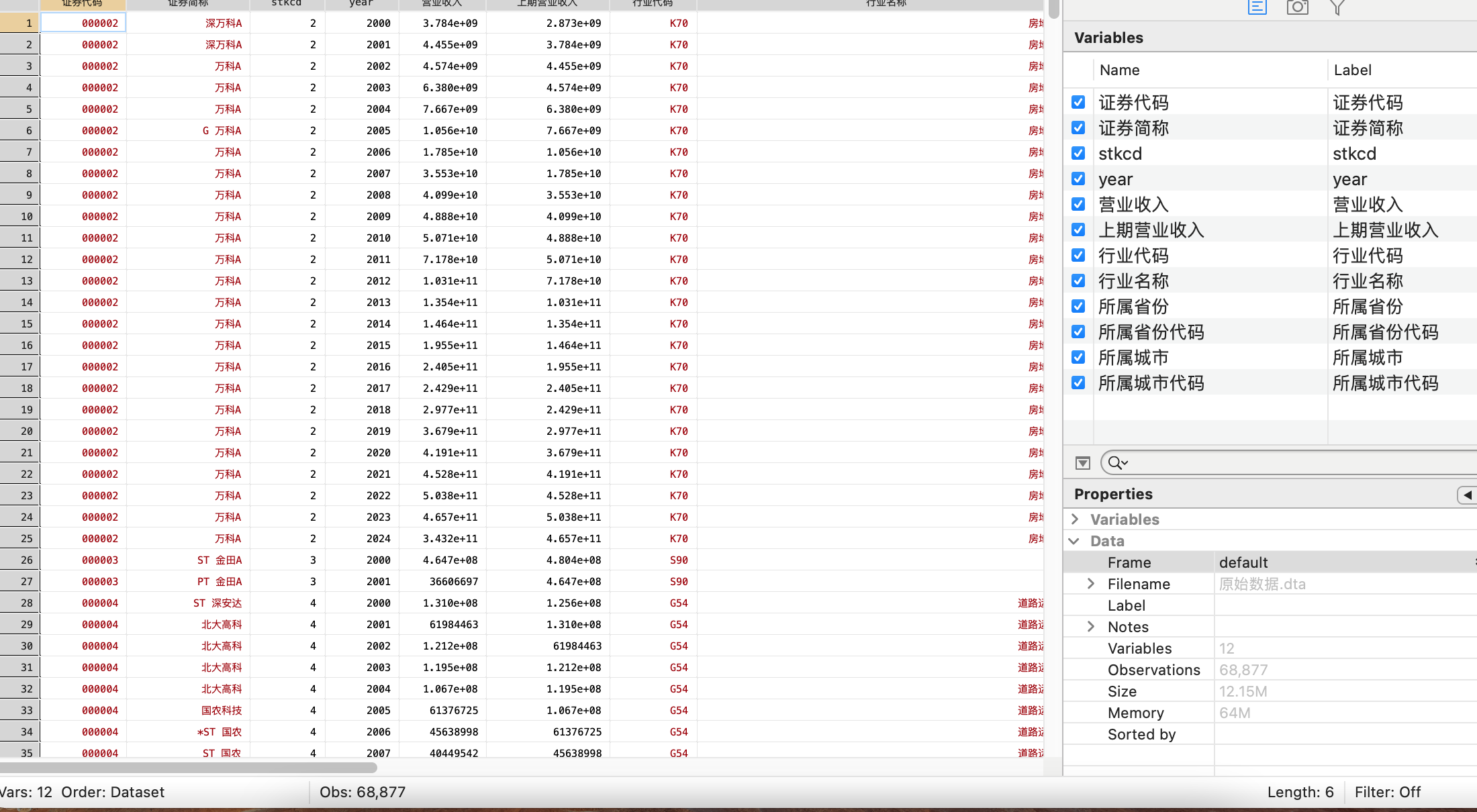
Task: Expand the Notes property row
Action: pyautogui.click(x=1091, y=627)
